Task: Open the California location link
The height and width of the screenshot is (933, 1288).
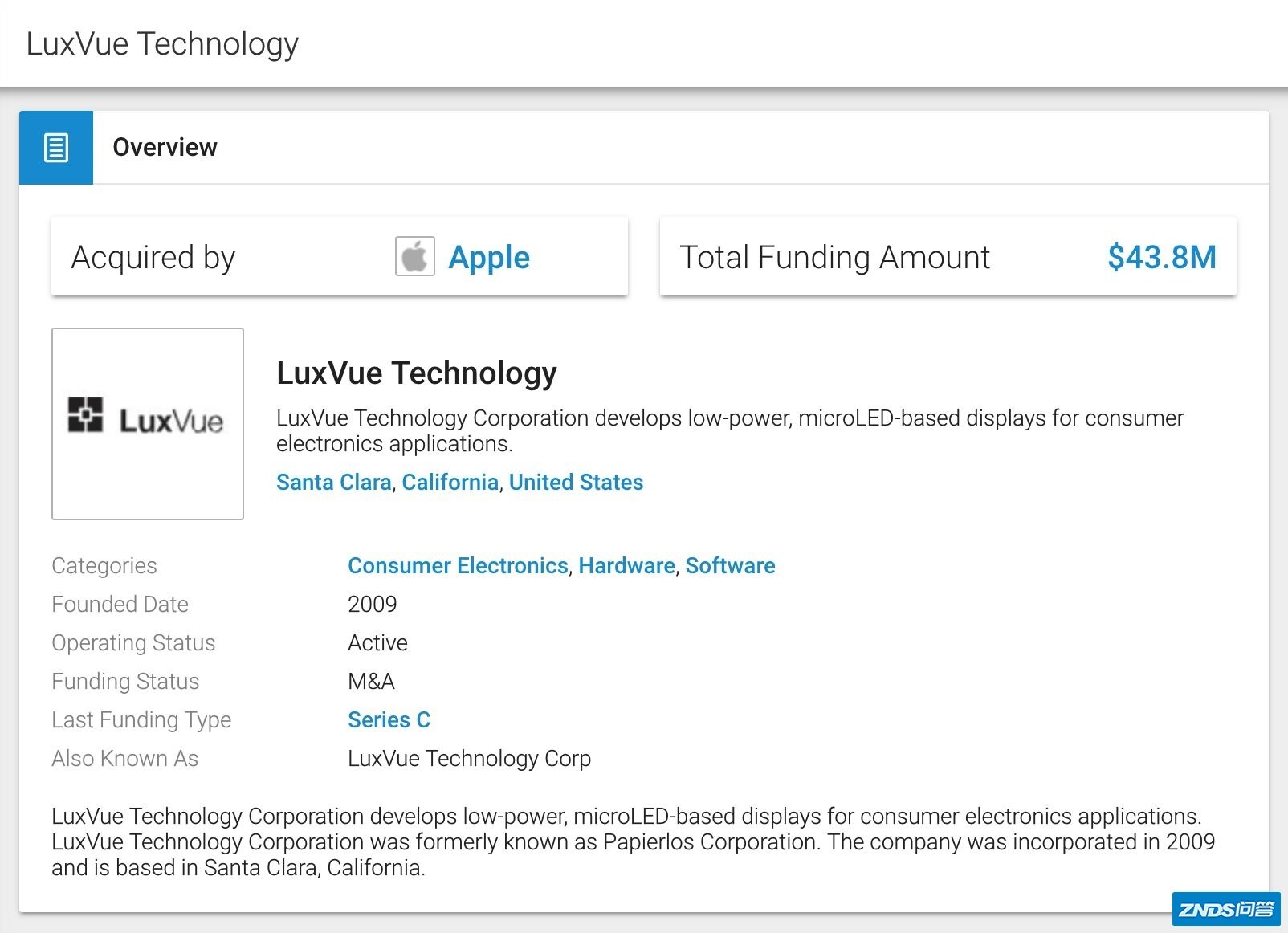Action: [450, 482]
